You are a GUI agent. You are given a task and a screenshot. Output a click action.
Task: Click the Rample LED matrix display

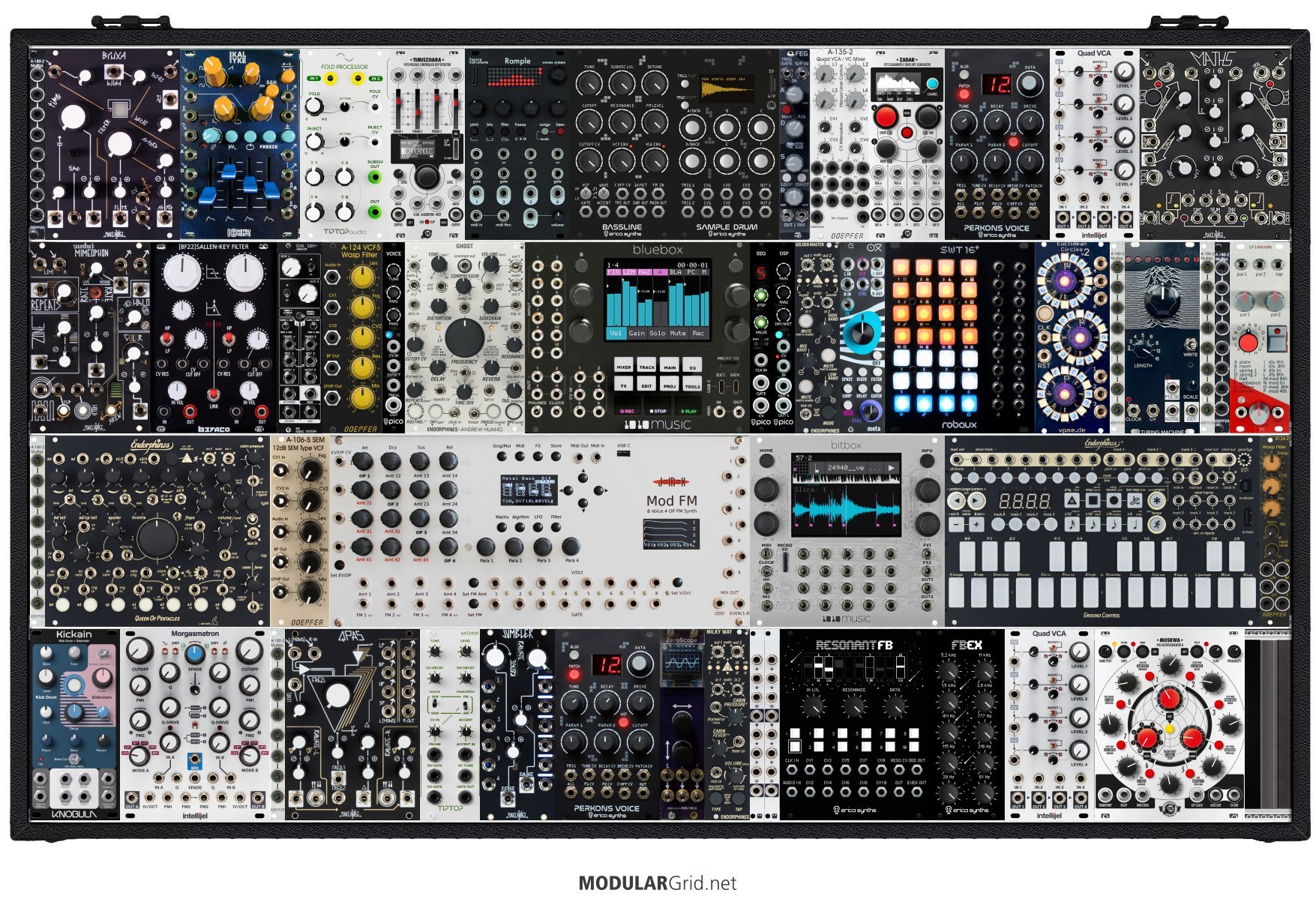coord(515,76)
